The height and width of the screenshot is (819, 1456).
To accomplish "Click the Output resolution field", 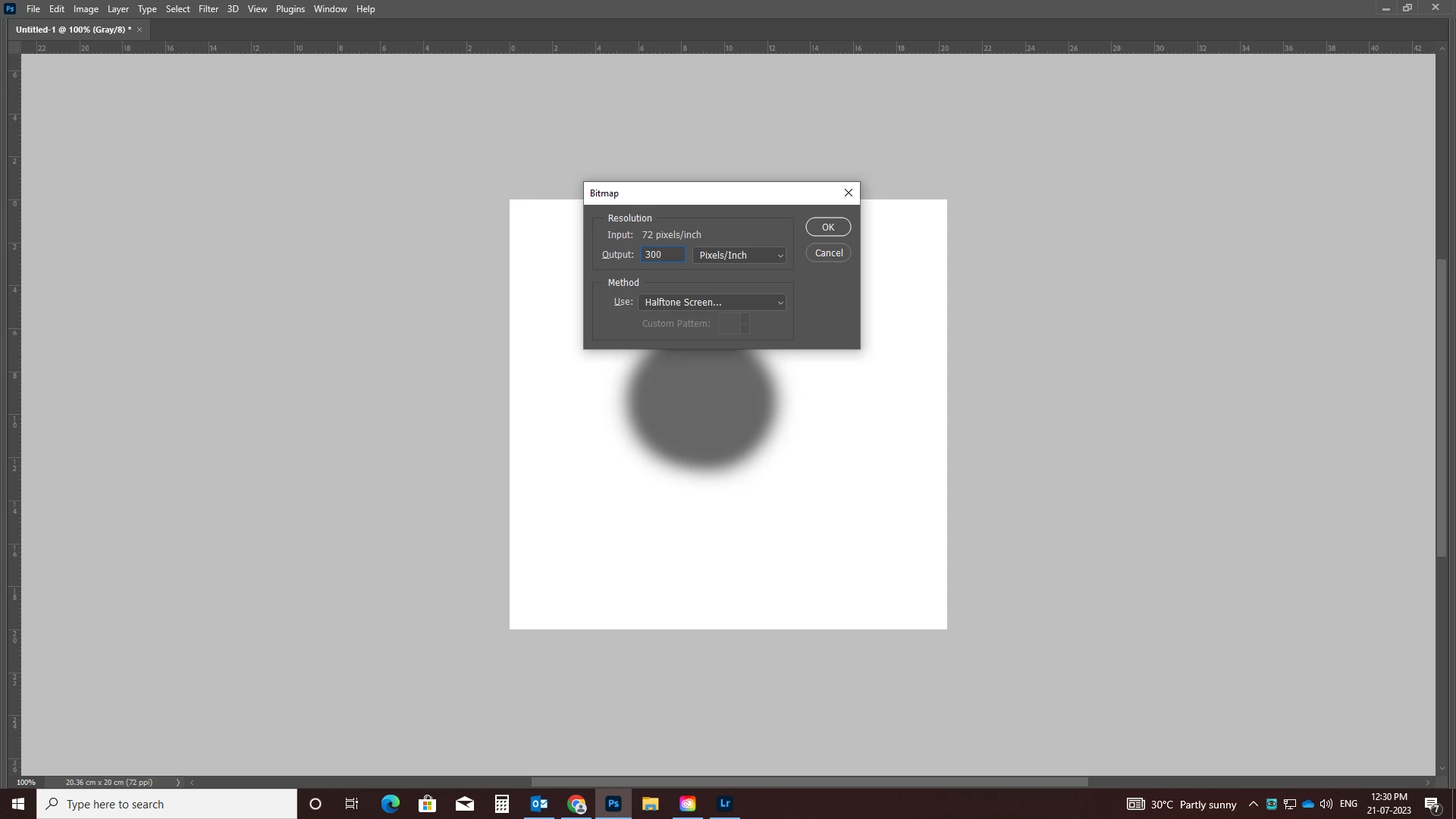I will 663,255.
